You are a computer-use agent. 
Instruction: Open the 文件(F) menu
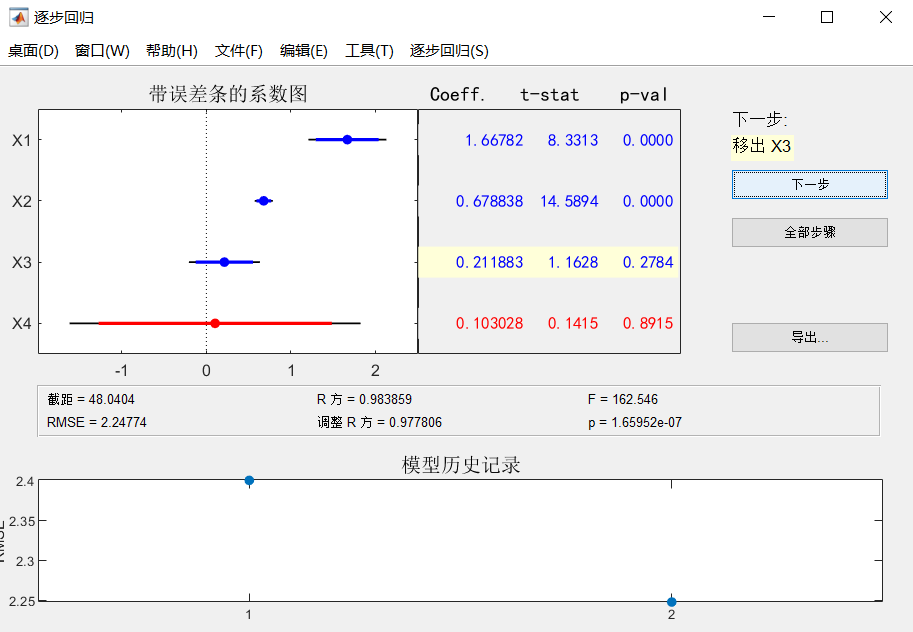pos(239,51)
